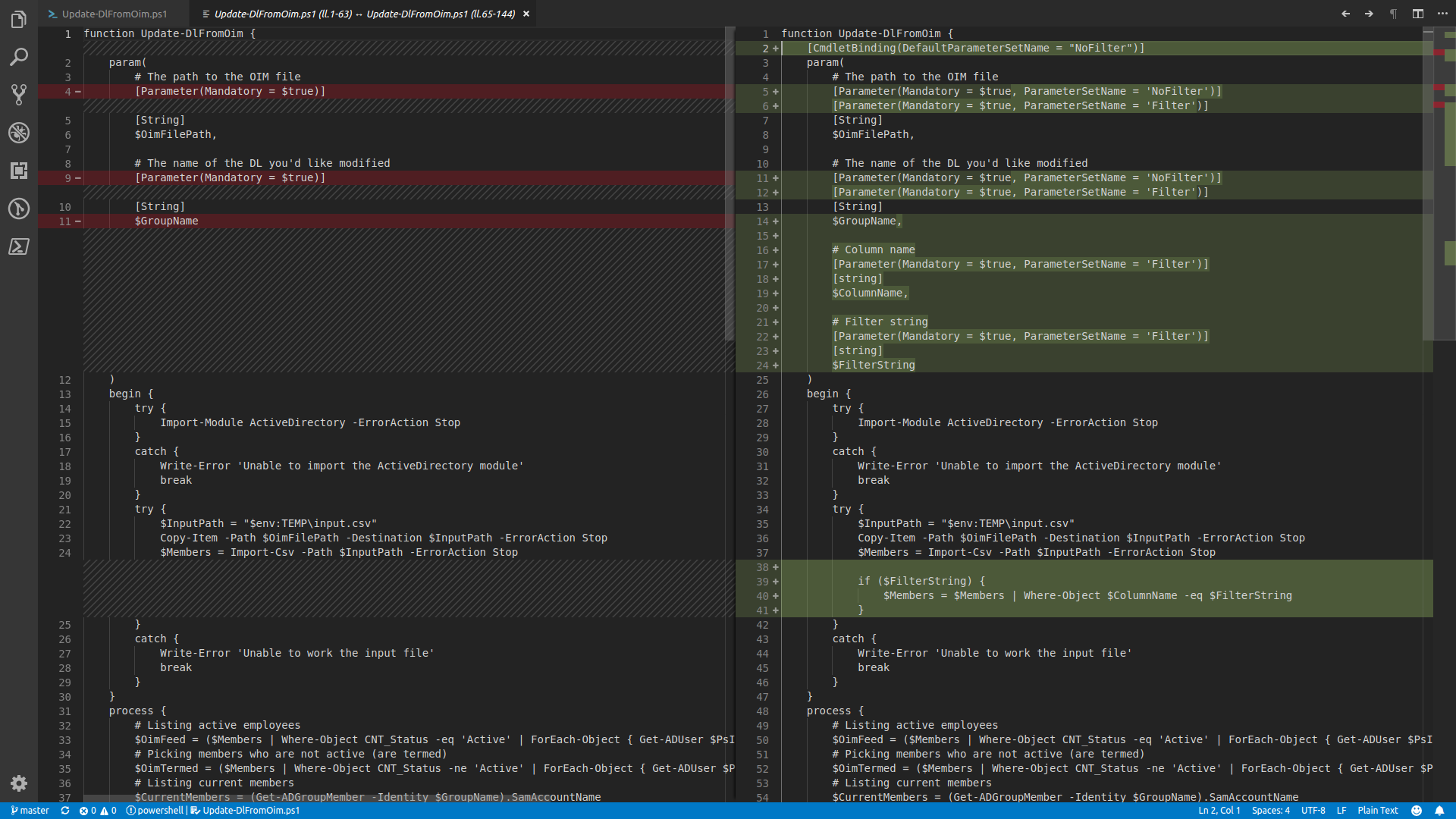Click the feedback smiley icon
This screenshot has height=819, width=1456.
pyautogui.click(x=1416, y=811)
